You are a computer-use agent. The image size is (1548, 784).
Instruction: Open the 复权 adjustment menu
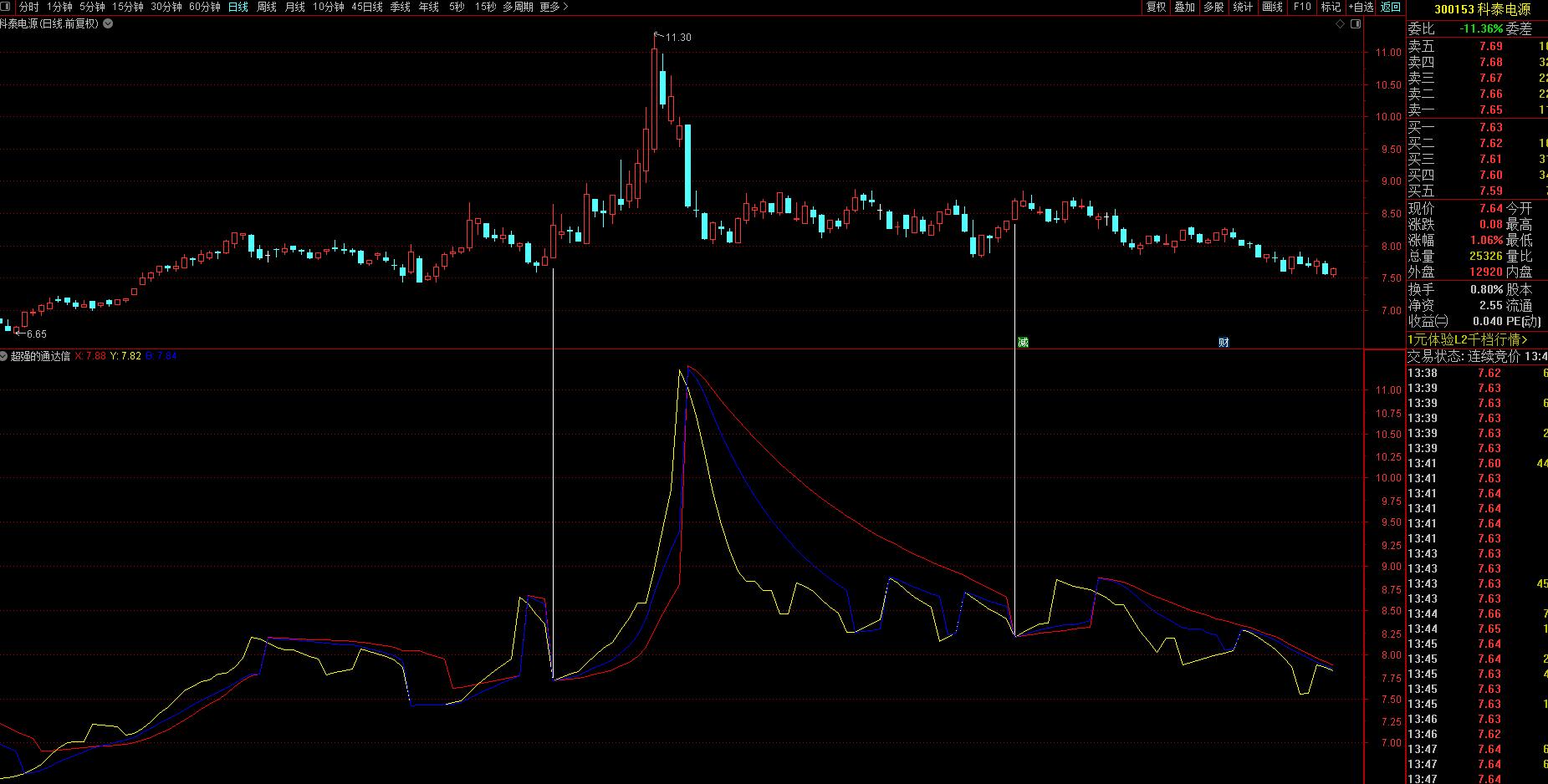pos(1157,7)
